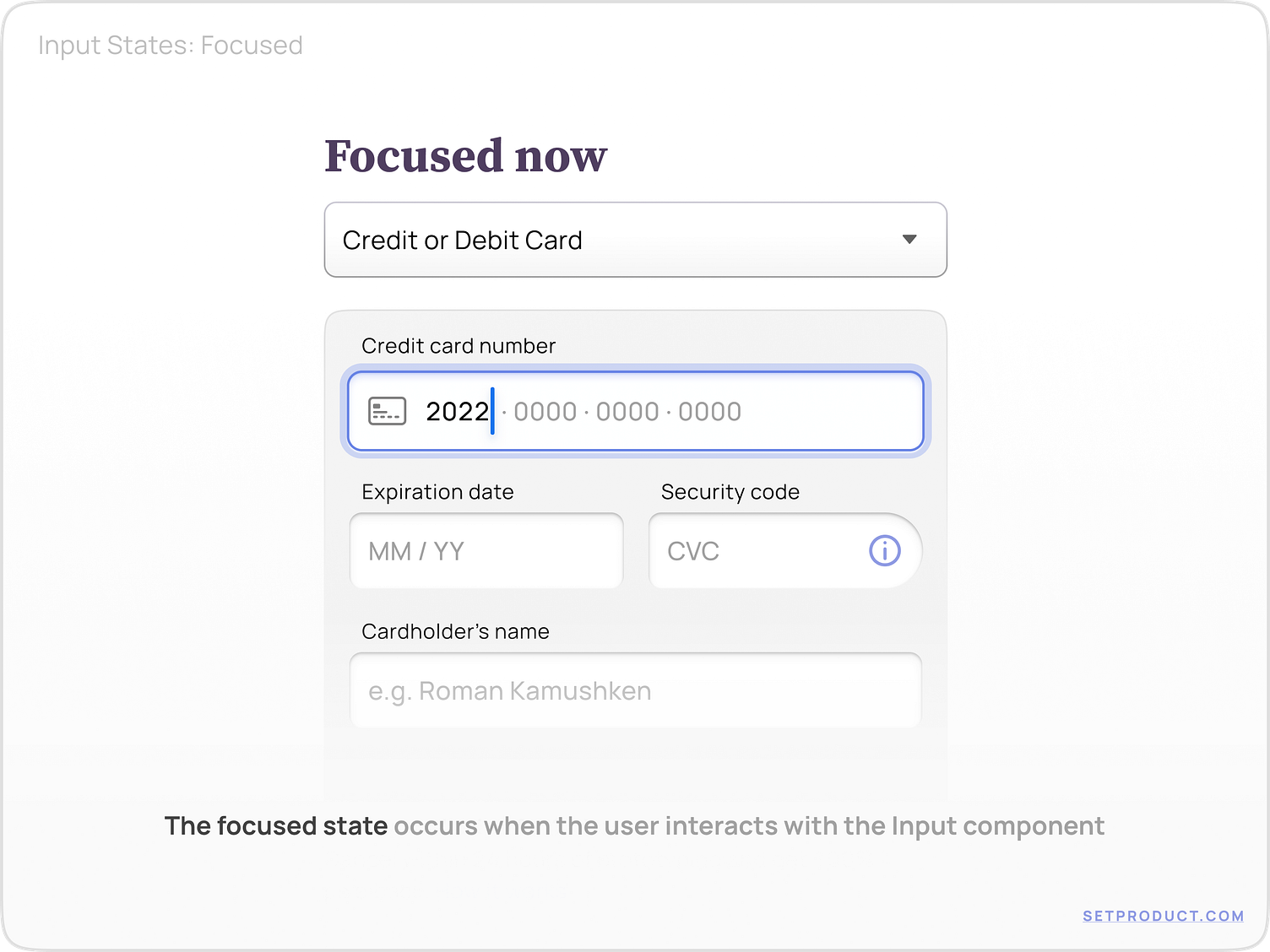
Task: Click the dropdown arrow next to Credit or Debit Card
Action: point(909,240)
